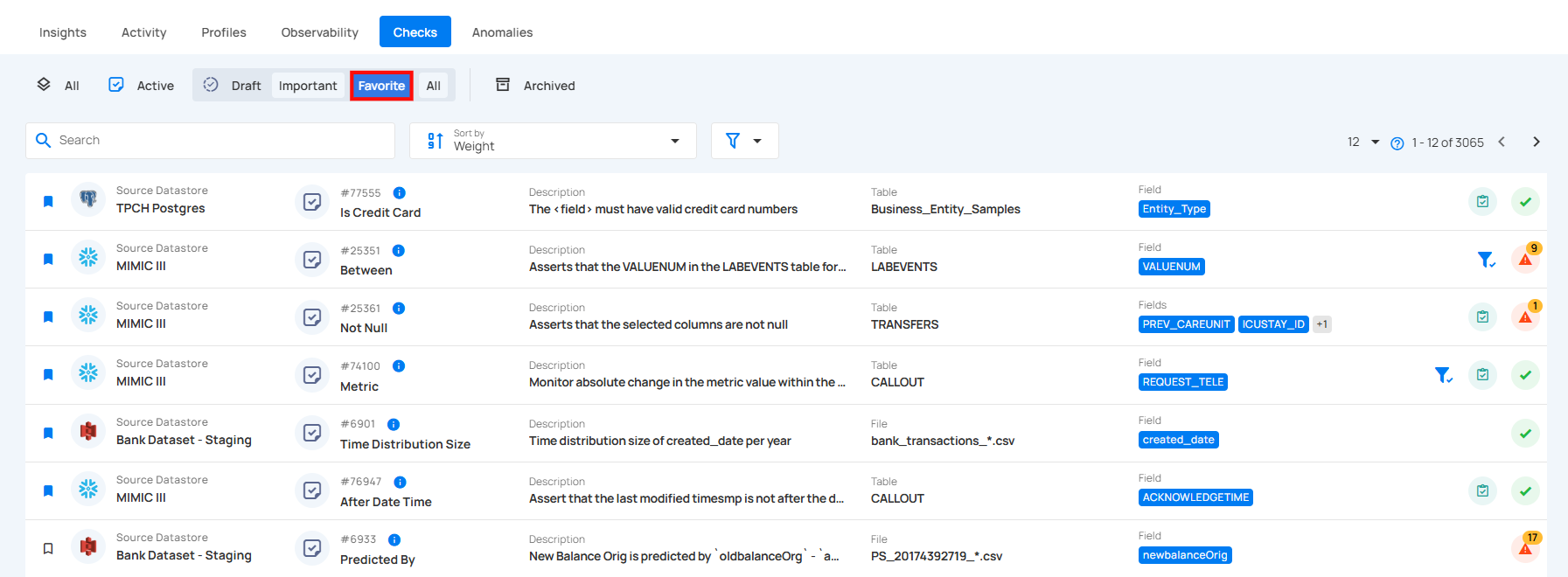Viewport: 1568px width, 577px height.
Task: Open info icon next to #6901
Action: point(394,425)
